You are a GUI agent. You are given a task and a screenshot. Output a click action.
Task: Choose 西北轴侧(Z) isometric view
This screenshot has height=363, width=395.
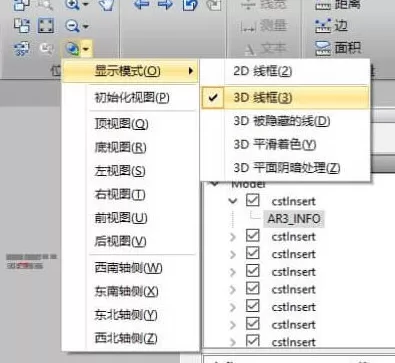coord(126,338)
